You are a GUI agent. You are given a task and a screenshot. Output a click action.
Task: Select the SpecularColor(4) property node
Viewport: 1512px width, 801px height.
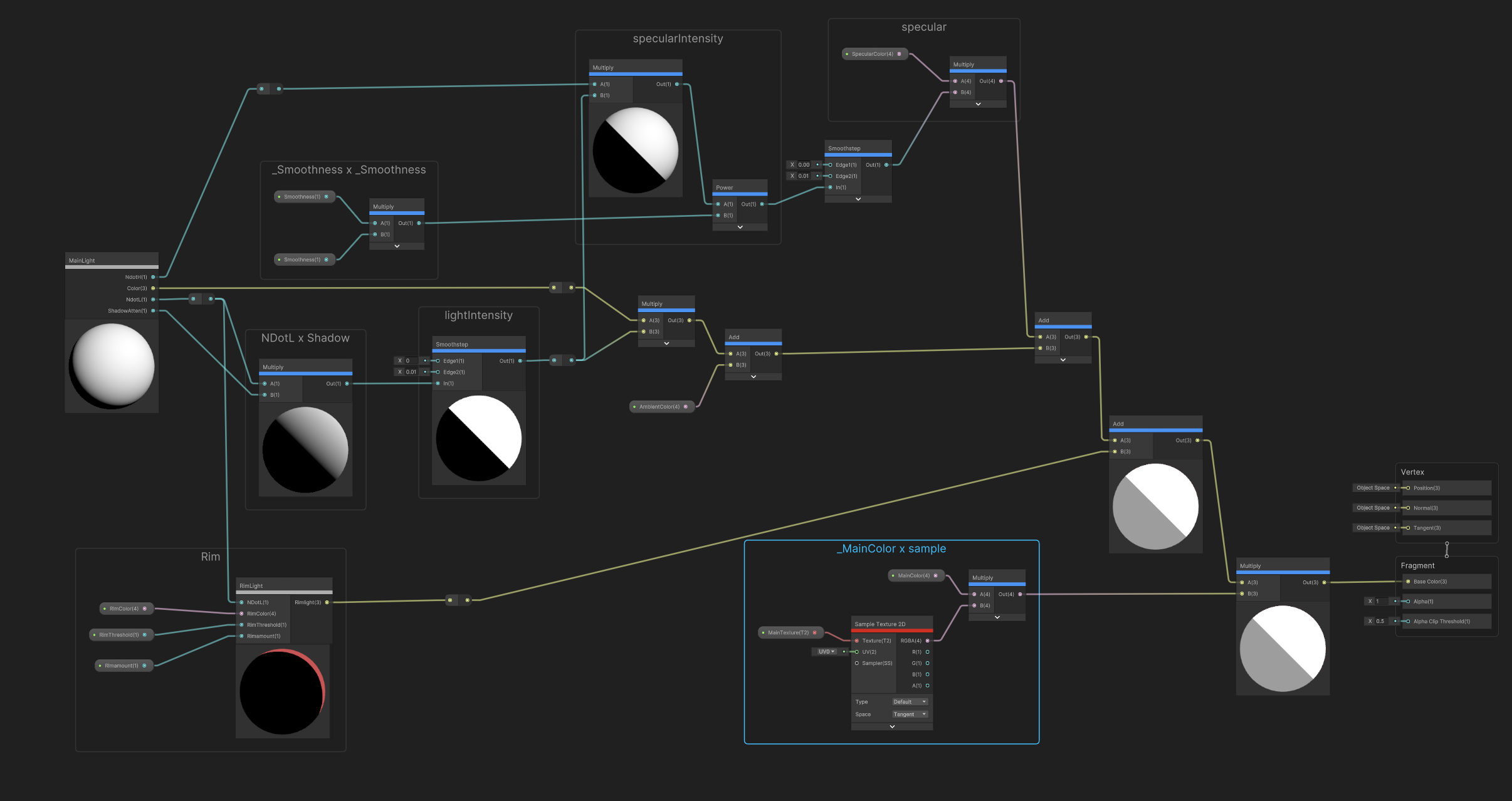874,54
